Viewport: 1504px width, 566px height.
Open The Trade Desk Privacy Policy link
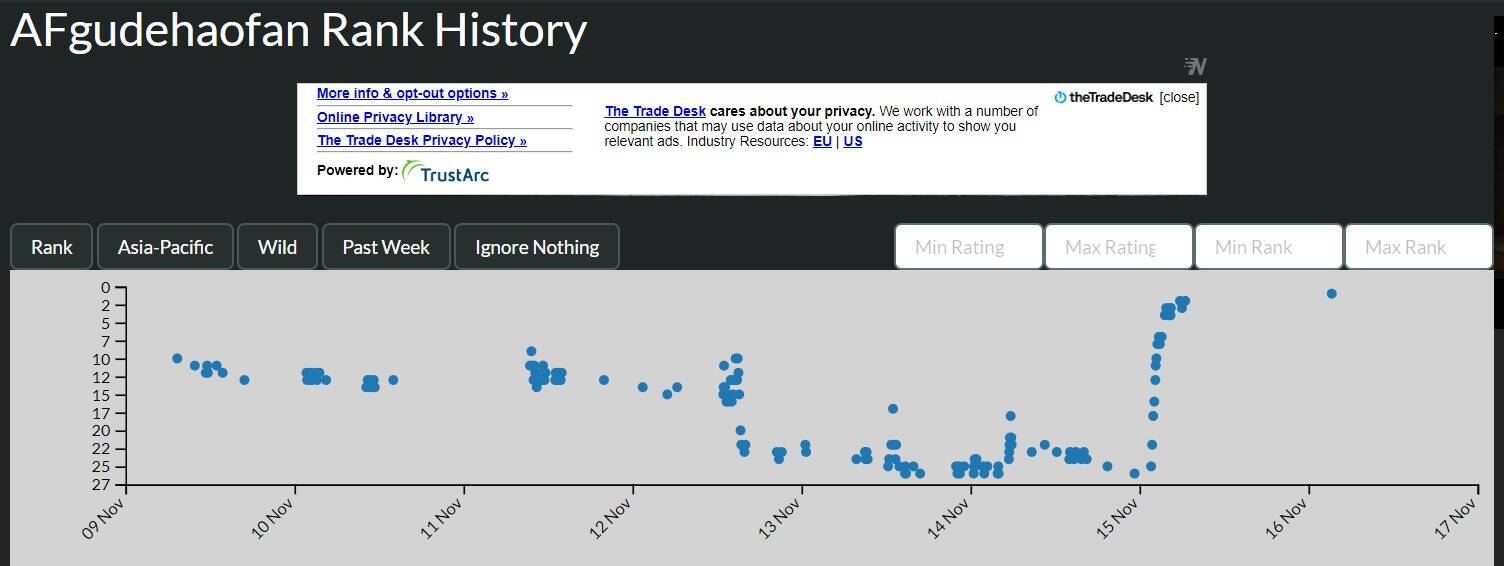421,140
